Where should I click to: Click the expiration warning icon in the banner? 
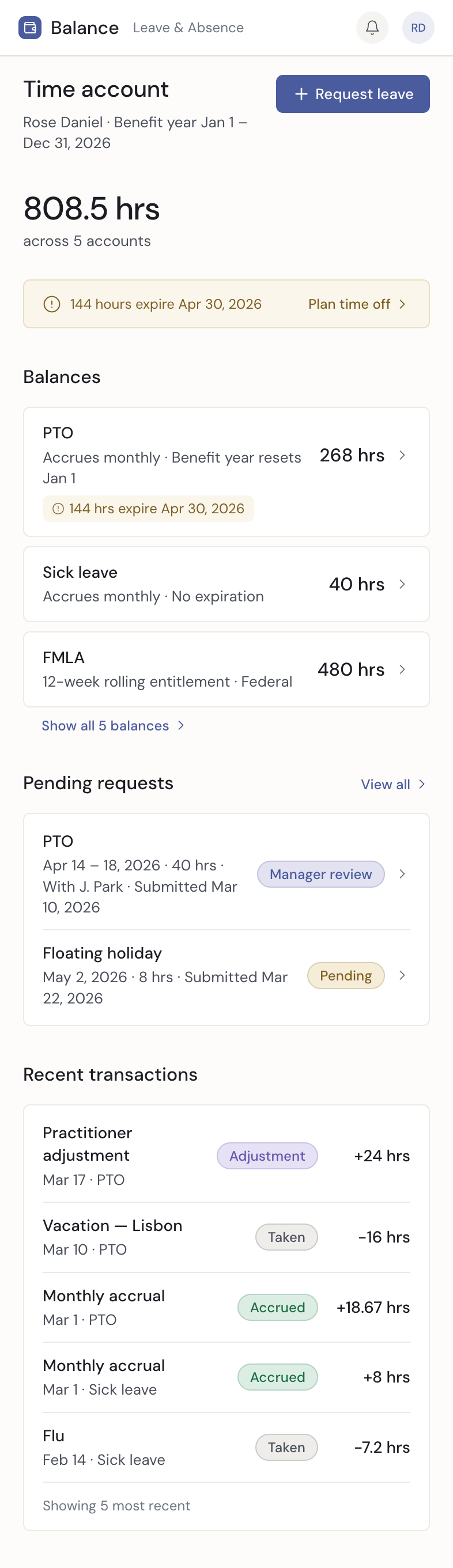pos(51,304)
